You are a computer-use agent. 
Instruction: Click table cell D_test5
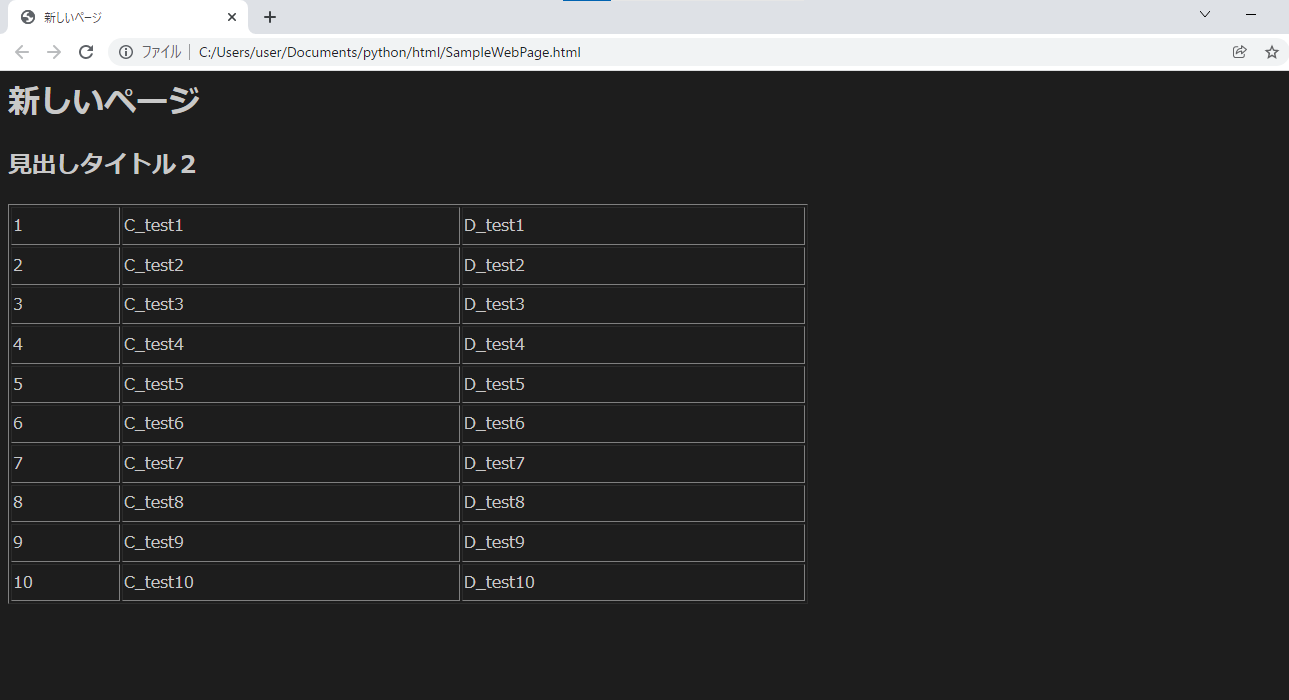click(x=633, y=384)
